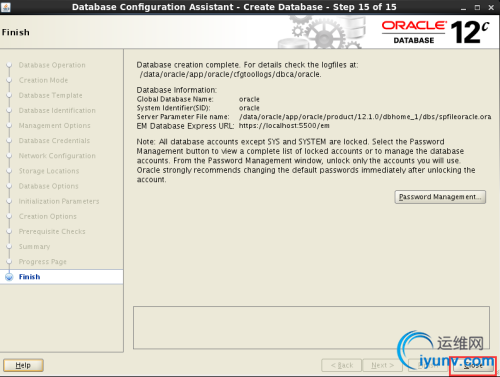The width and height of the screenshot is (500, 377).
Task: Click the cfgtoollogs/dbca/oracle logfile path
Action: click(230, 74)
